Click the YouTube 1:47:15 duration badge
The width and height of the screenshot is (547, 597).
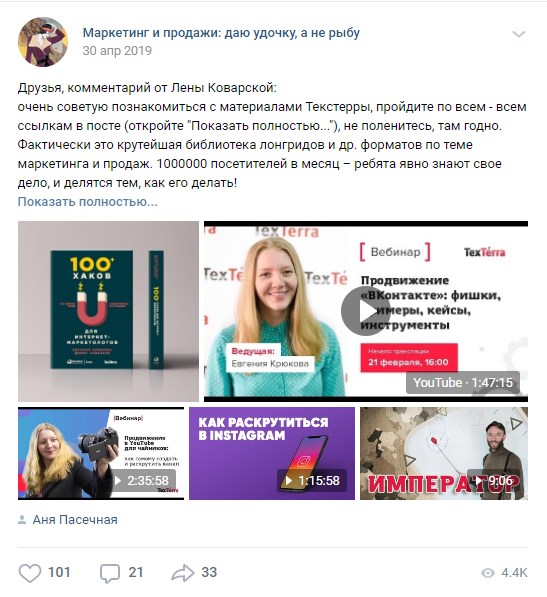pyautogui.click(x=463, y=382)
